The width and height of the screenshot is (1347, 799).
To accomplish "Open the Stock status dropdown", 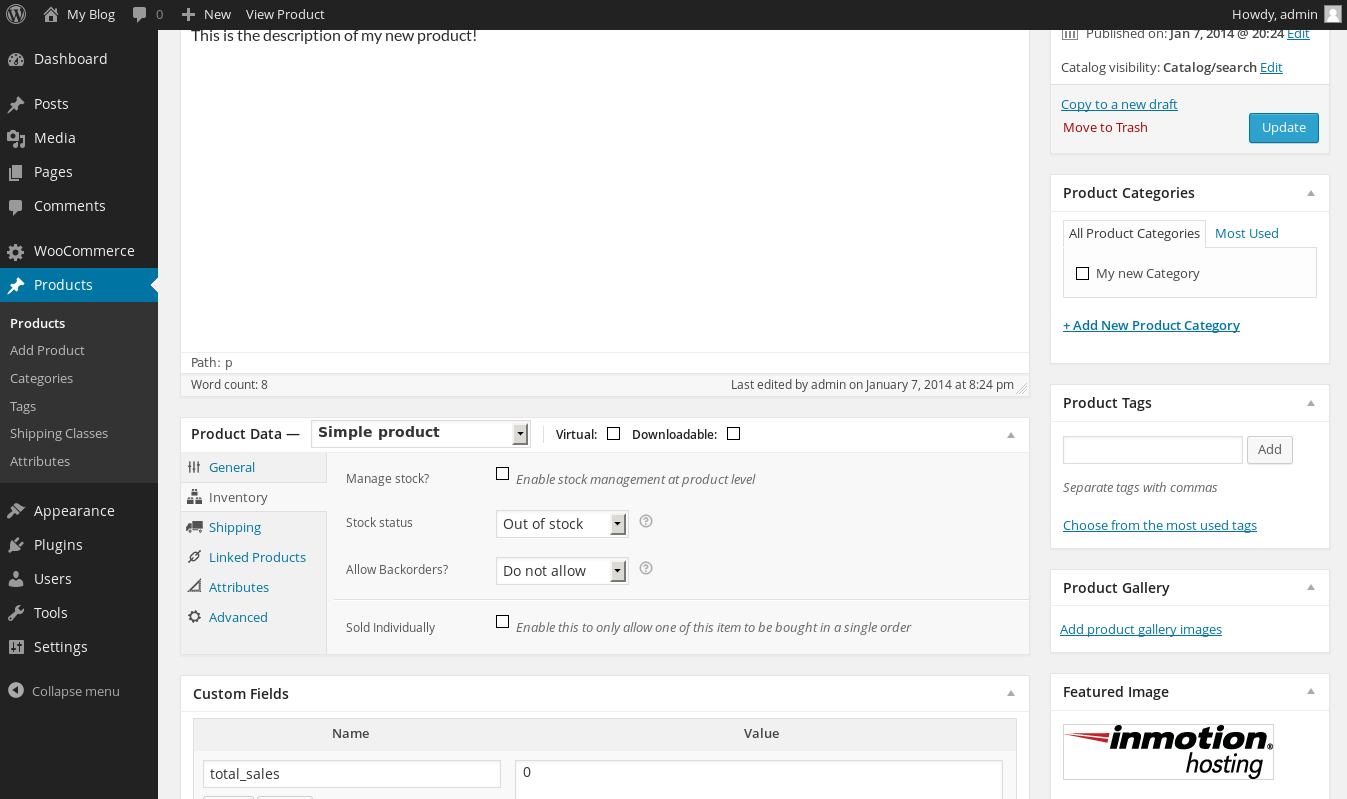I will [x=561, y=524].
